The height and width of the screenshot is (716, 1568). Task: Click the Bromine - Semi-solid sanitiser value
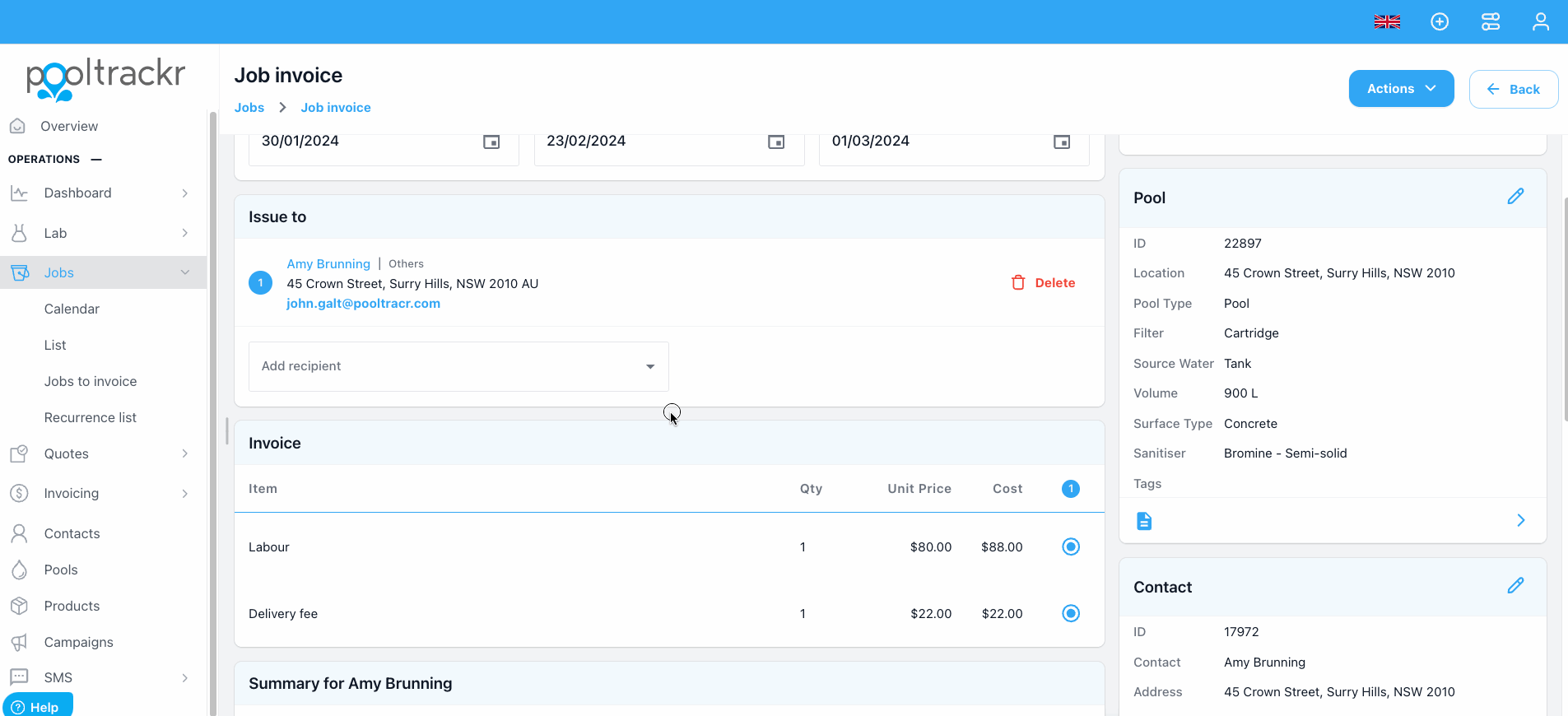coord(1286,453)
